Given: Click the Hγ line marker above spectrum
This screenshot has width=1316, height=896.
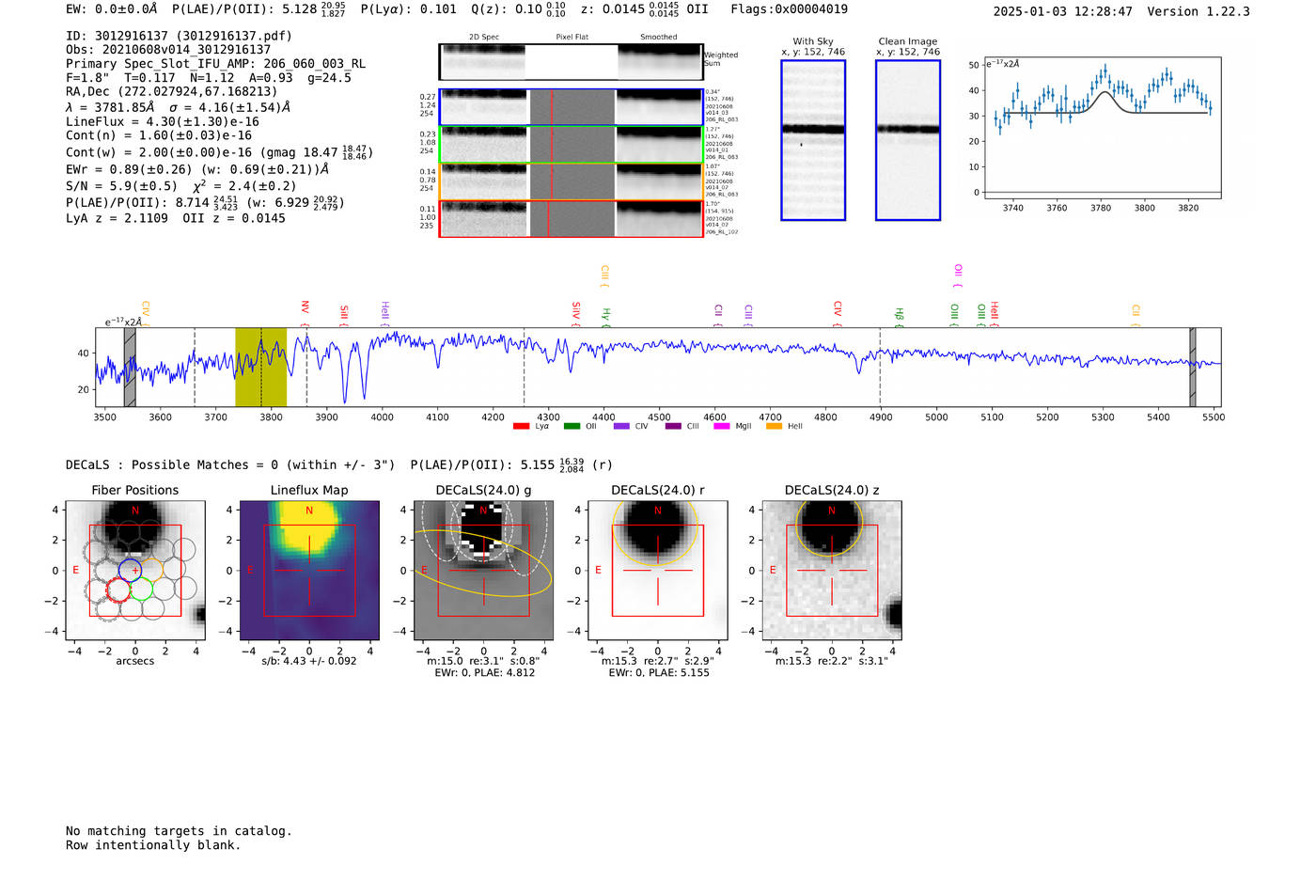Looking at the screenshot, I should click(606, 318).
